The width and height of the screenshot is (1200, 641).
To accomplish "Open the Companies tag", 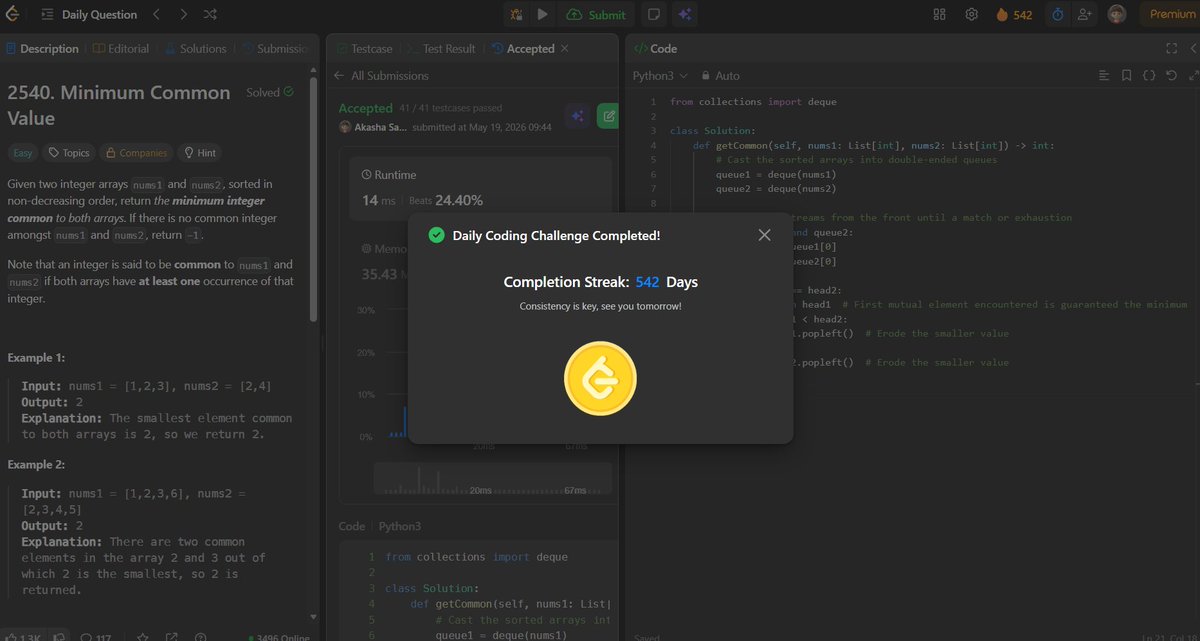I will pyautogui.click(x=135, y=153).
